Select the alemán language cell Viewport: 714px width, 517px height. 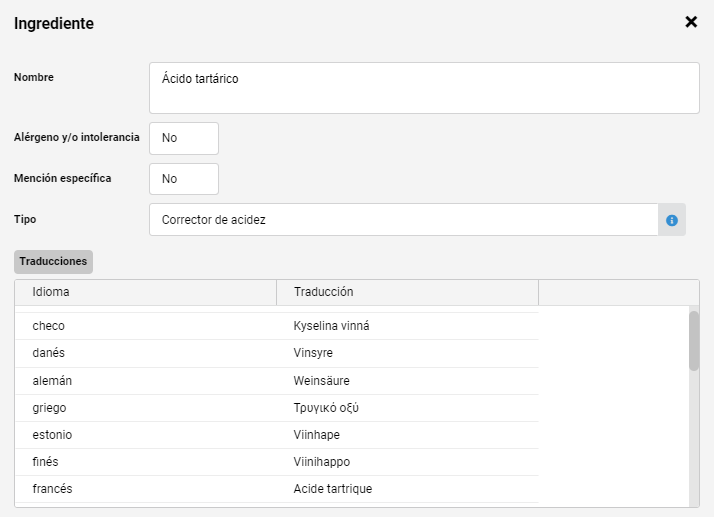146,381
